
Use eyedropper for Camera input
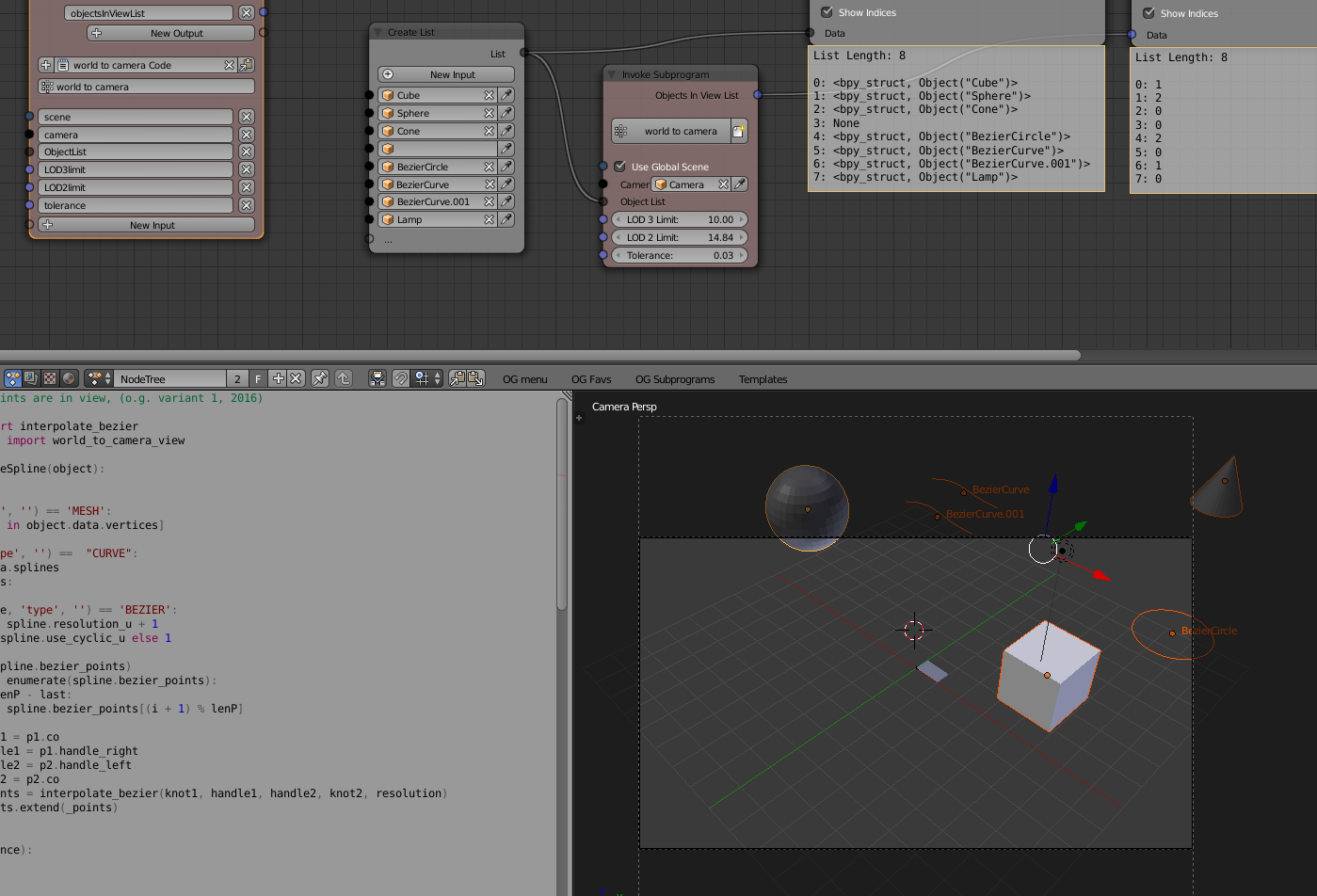point(741,184)
